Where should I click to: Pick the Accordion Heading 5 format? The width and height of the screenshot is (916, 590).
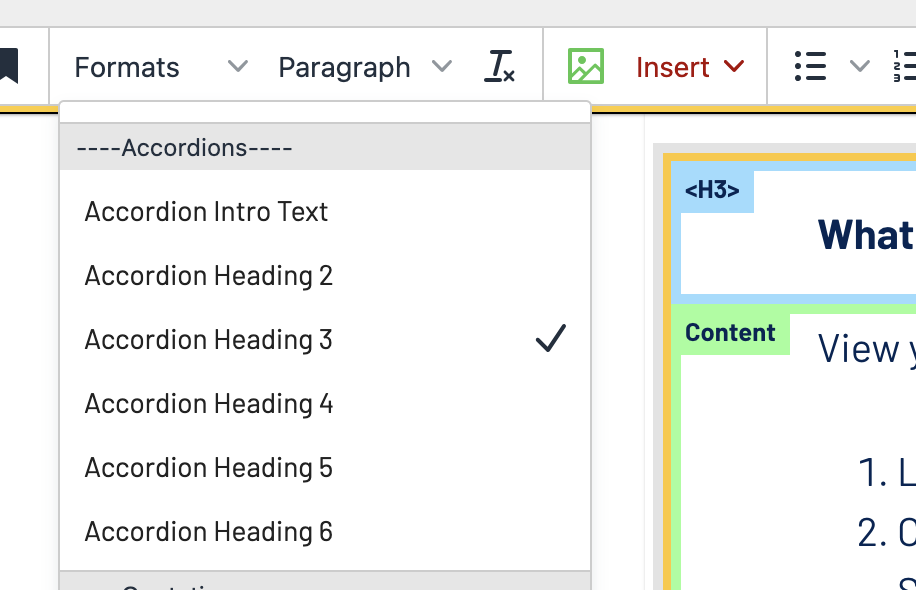209,468
